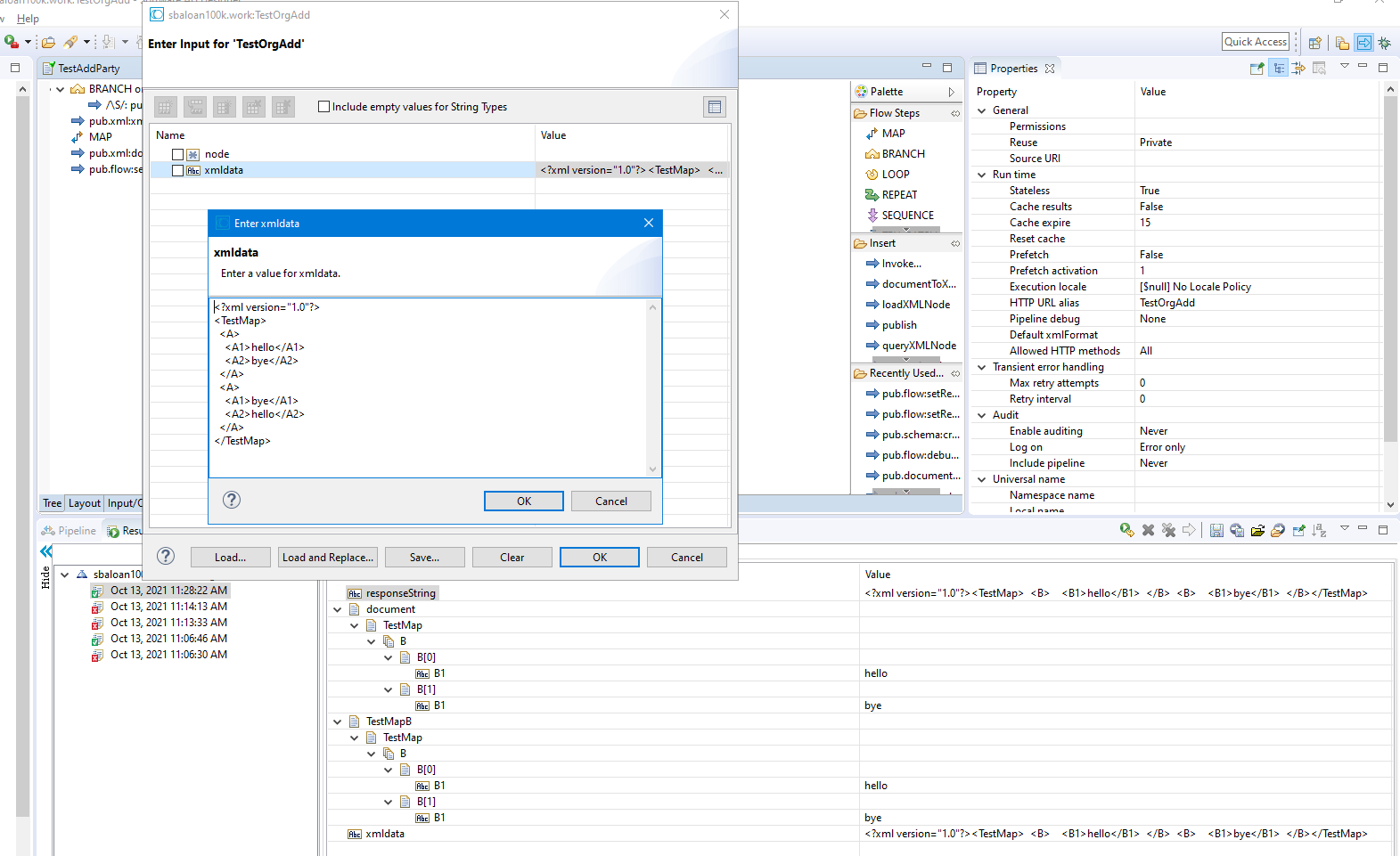1400x856 pixels.
Task: Pin the results view
Action: 1298,530
